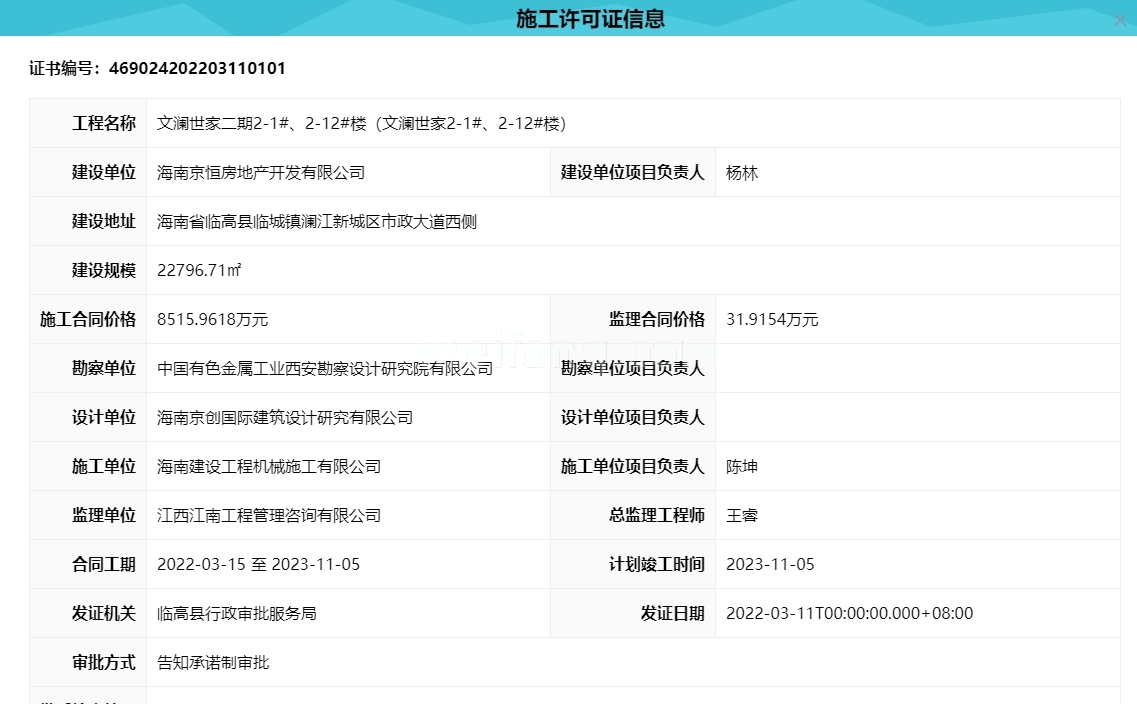The width and height of the screenshot is (1137, 704).
Task: Click planned completion date 2023-11-05
Action: [770, 564]
